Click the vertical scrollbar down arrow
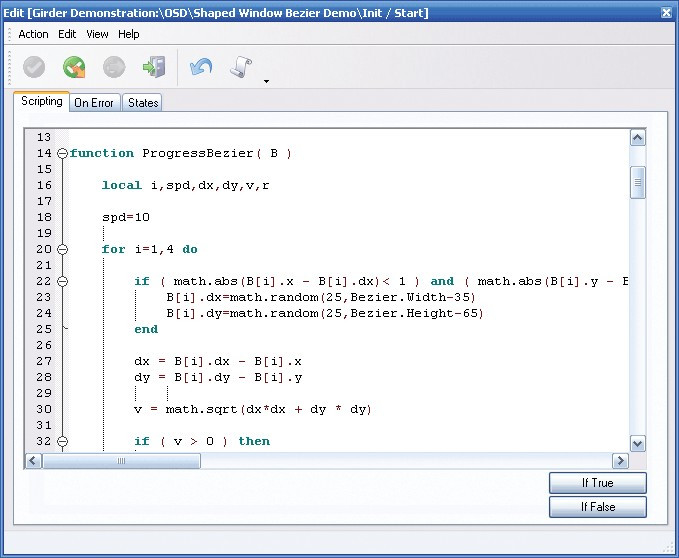This screenshot has height=558, width=679. coord(637,443)
